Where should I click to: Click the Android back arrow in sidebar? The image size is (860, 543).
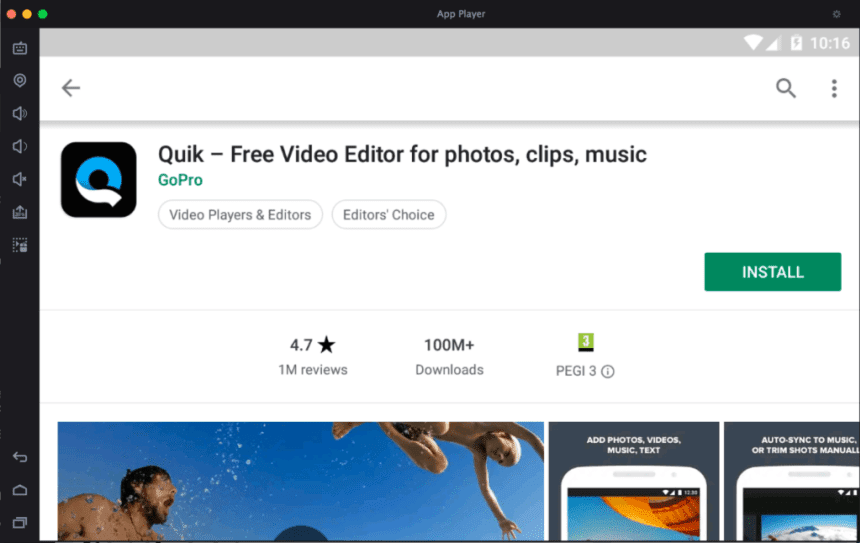coord(20,457)
